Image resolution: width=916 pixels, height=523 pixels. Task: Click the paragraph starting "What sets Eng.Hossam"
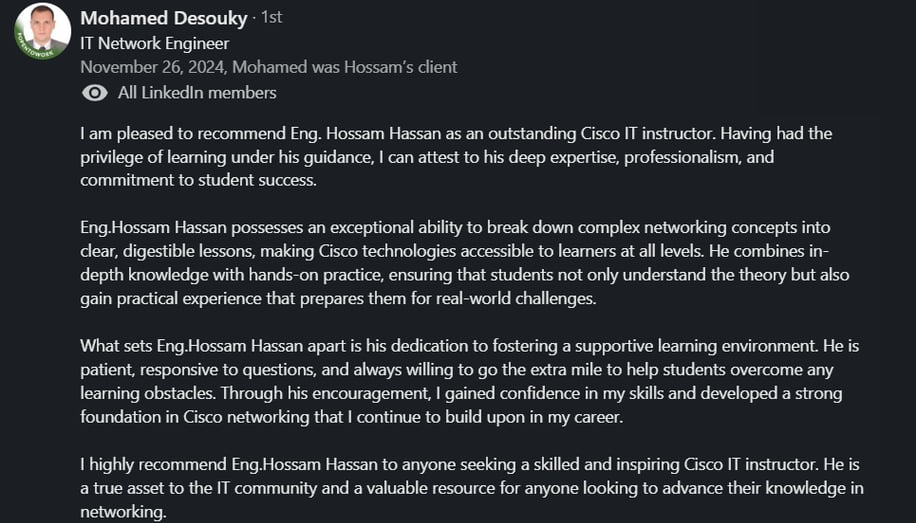pos(470,381)
